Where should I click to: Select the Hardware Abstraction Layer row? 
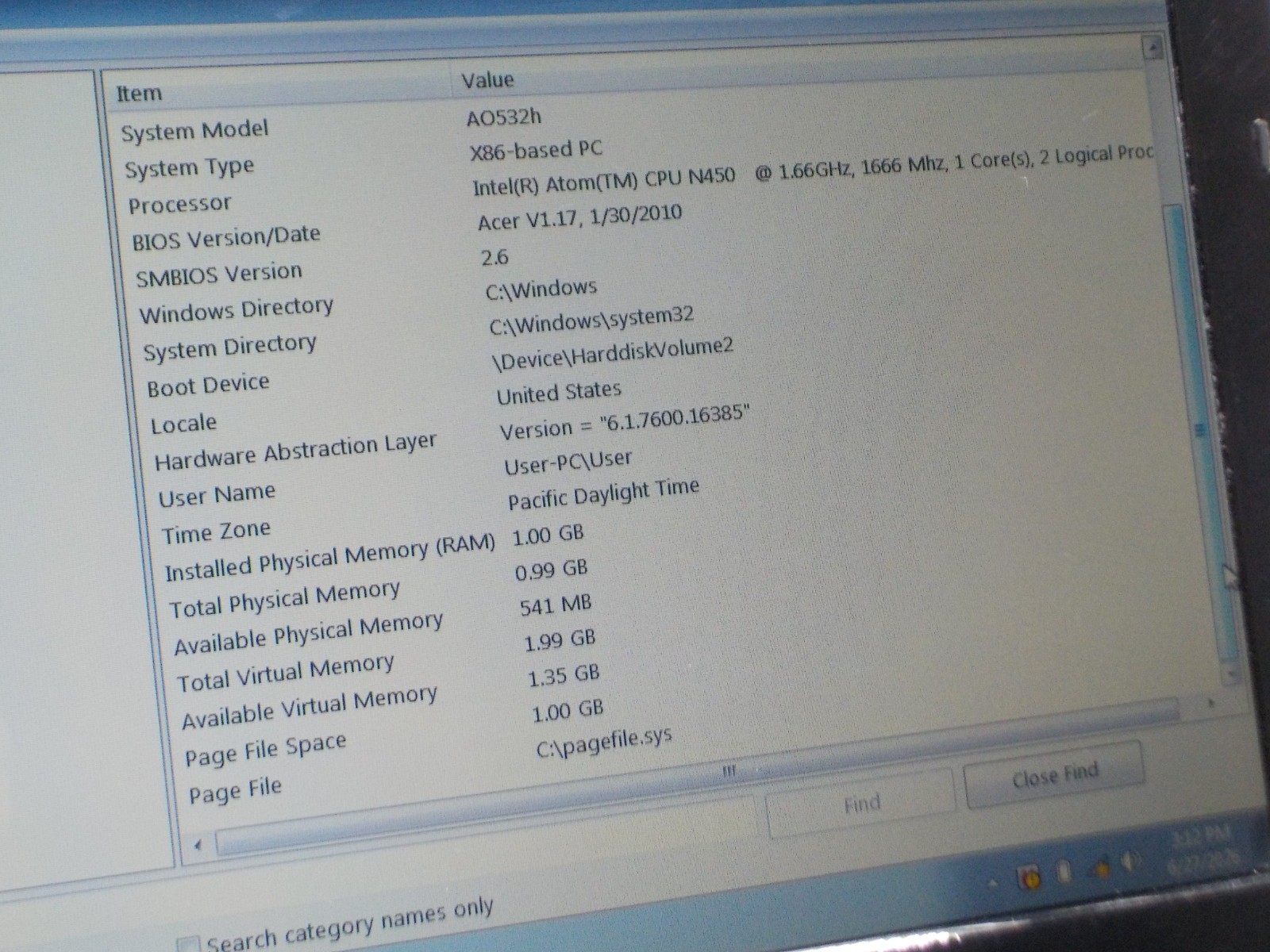point(295,452)
